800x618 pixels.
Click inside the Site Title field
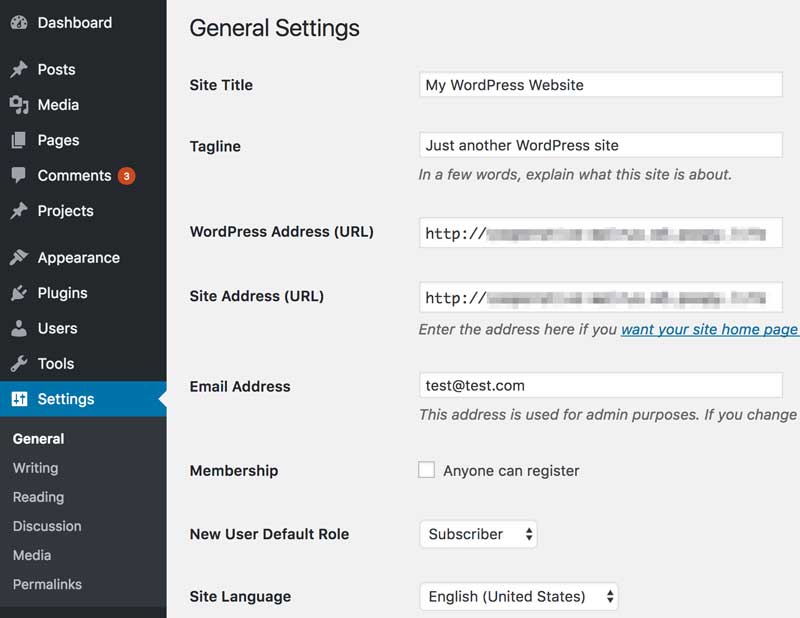600,85
